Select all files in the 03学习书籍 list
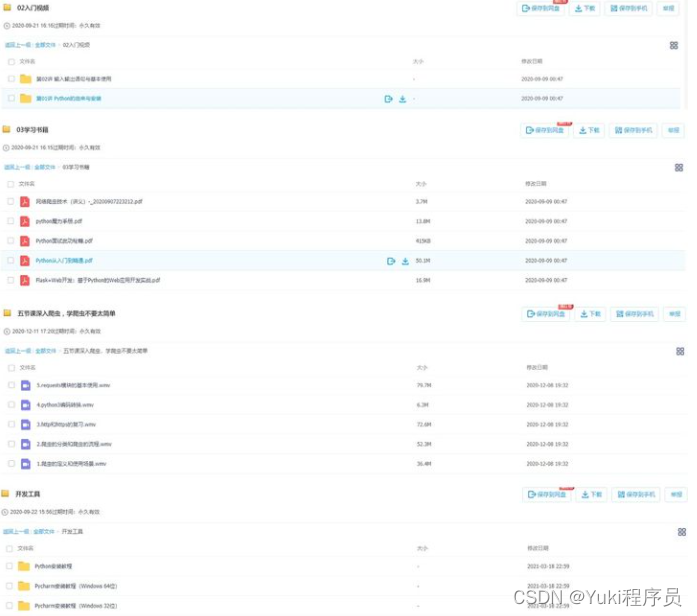 coord(11,184)
